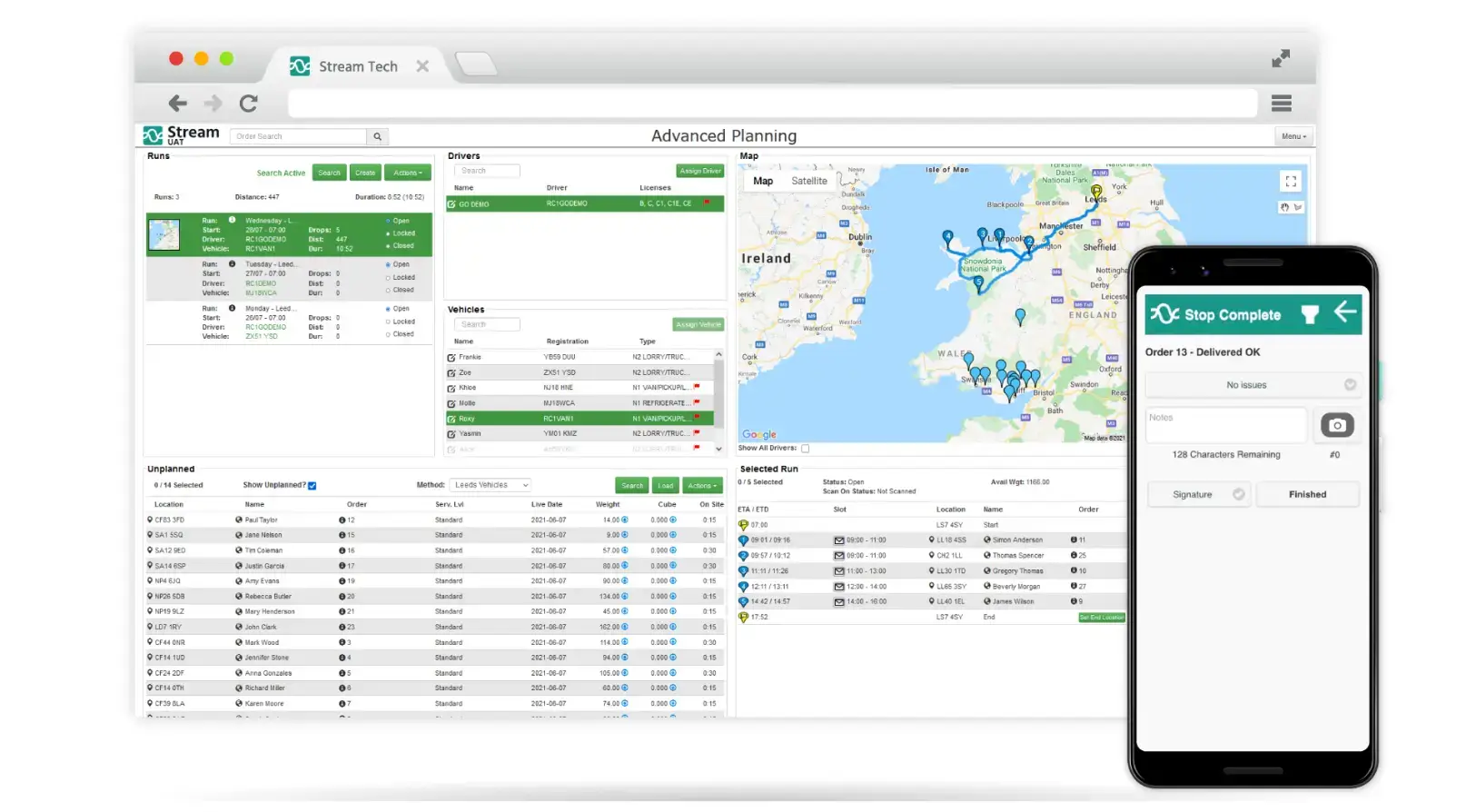Select Closed status for Monday run

(x=388, y=334)
